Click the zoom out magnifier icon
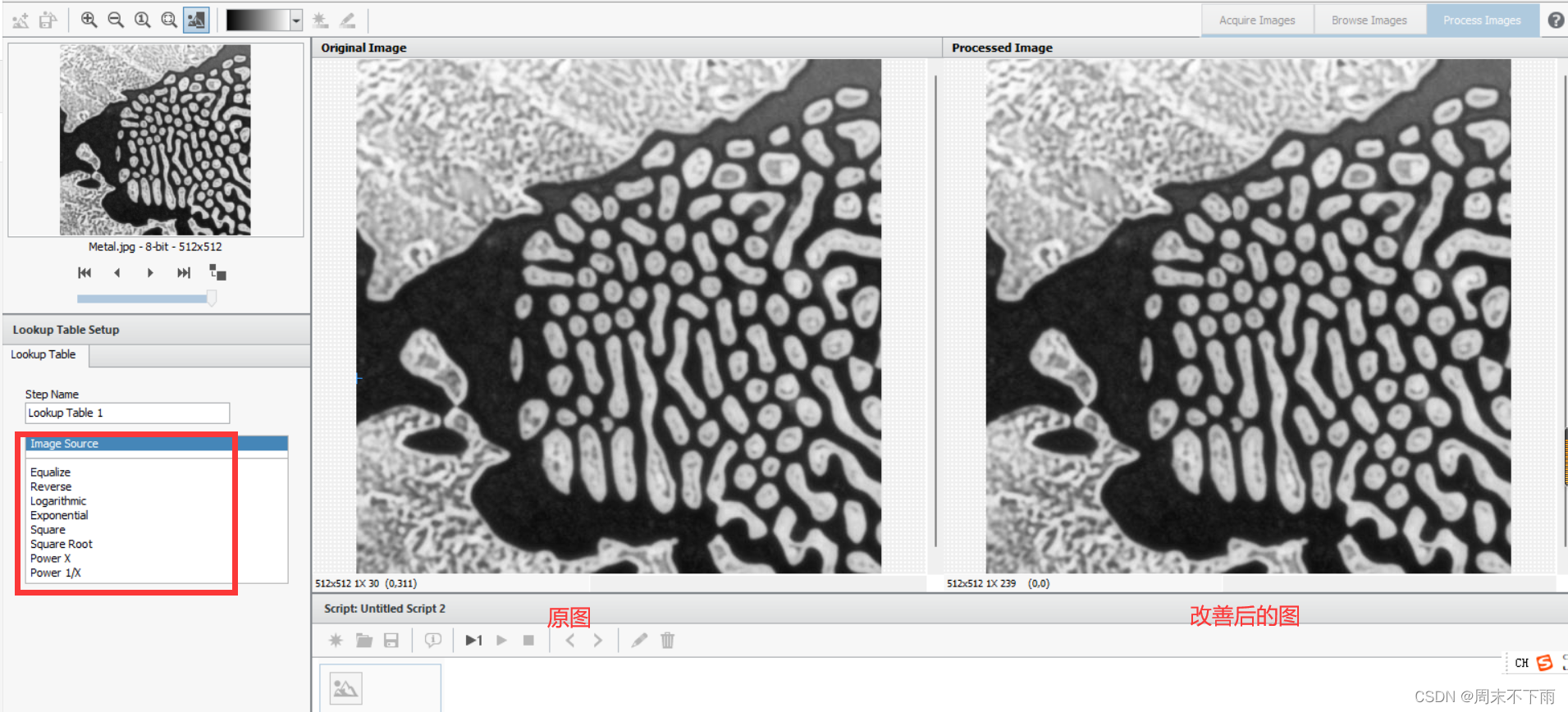The height and width of the screenshot is (712, 1568). [116, 20]
